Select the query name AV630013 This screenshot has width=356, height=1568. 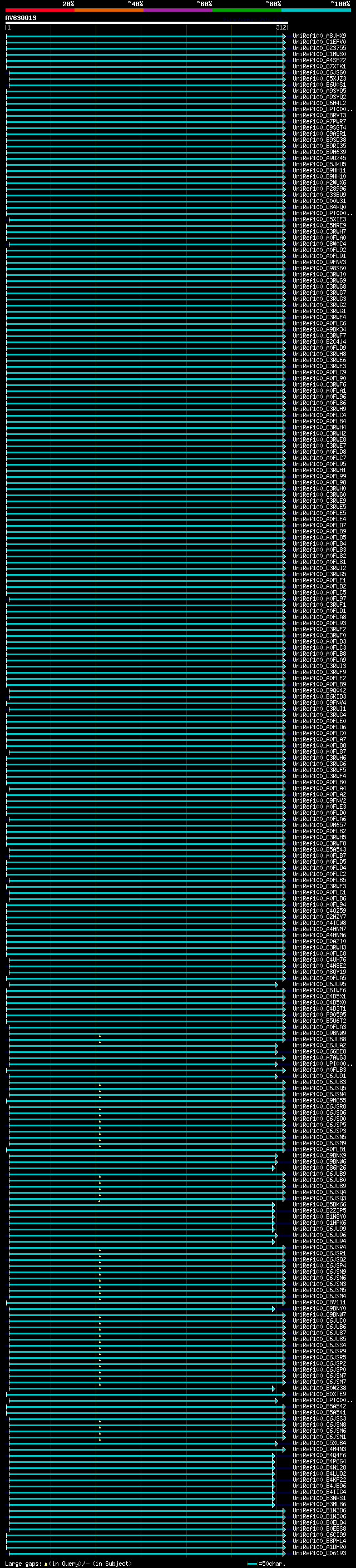click(x=21, y=18)
